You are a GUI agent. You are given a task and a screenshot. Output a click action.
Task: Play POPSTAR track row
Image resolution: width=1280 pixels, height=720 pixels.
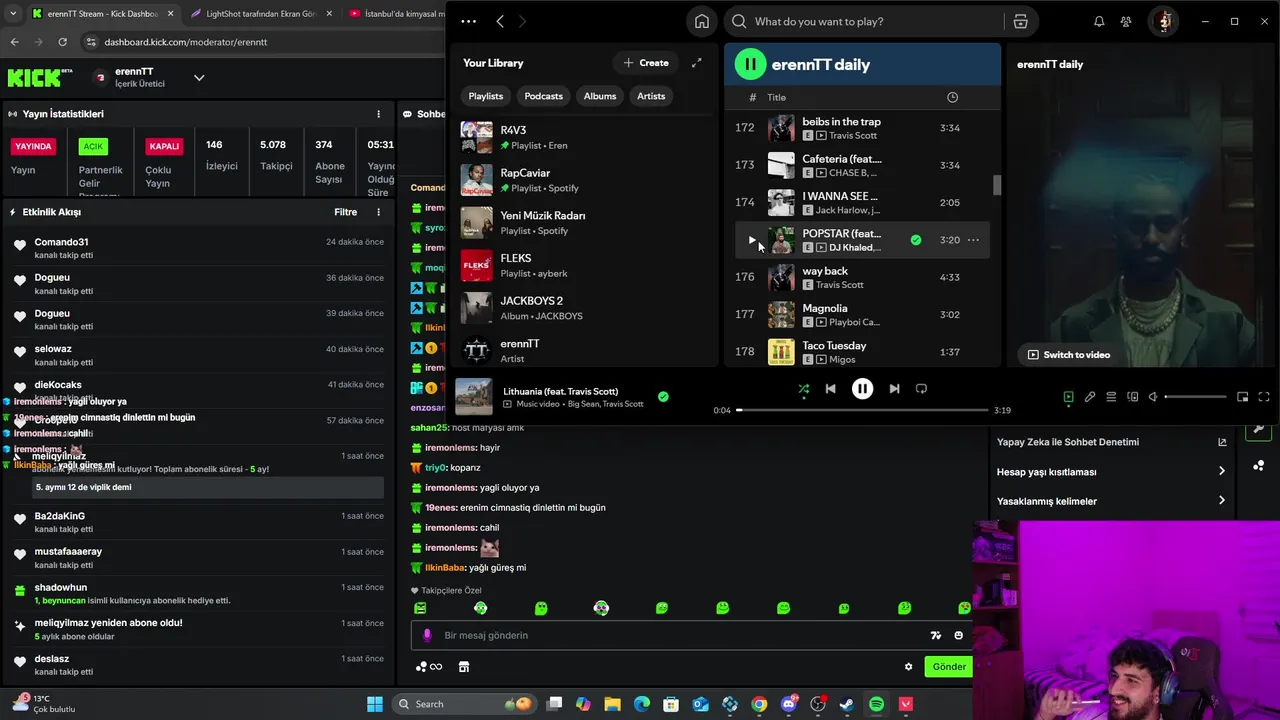752,240
